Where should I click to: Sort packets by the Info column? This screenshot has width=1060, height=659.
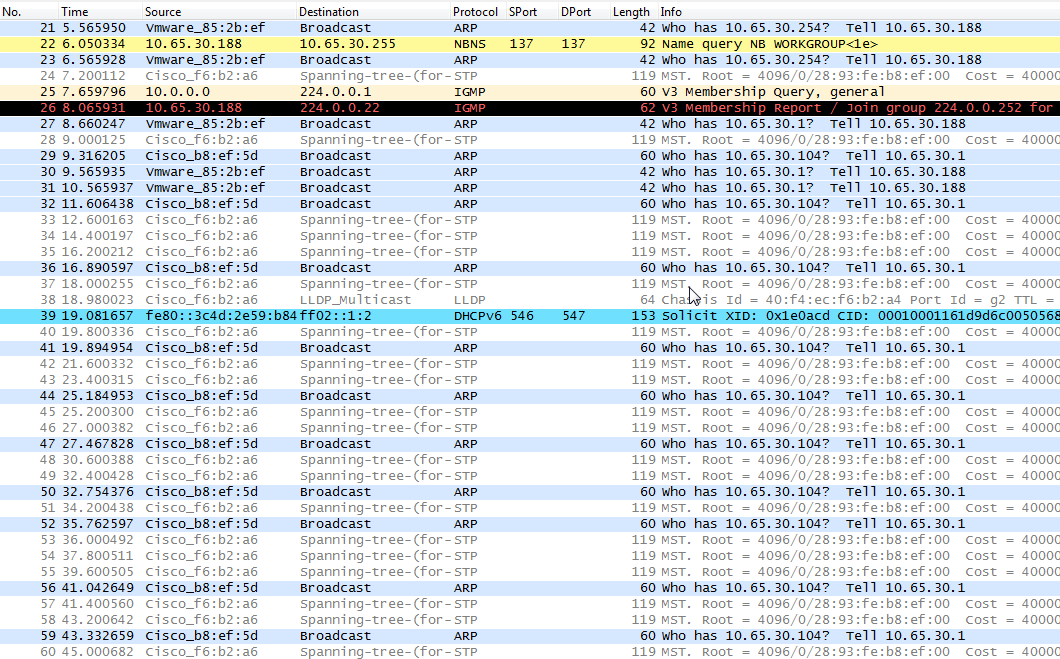point(670,12)
